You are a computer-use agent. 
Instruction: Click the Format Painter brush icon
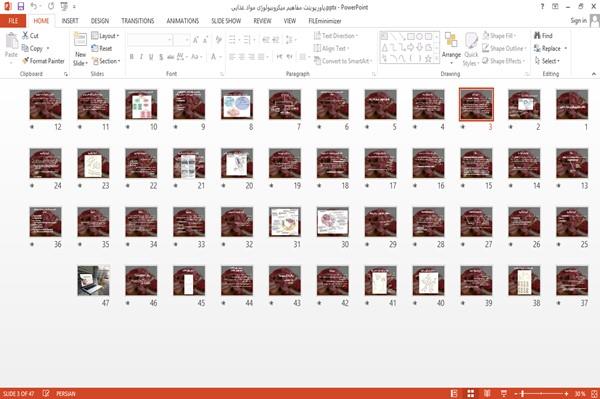click(x=25, y=61)
